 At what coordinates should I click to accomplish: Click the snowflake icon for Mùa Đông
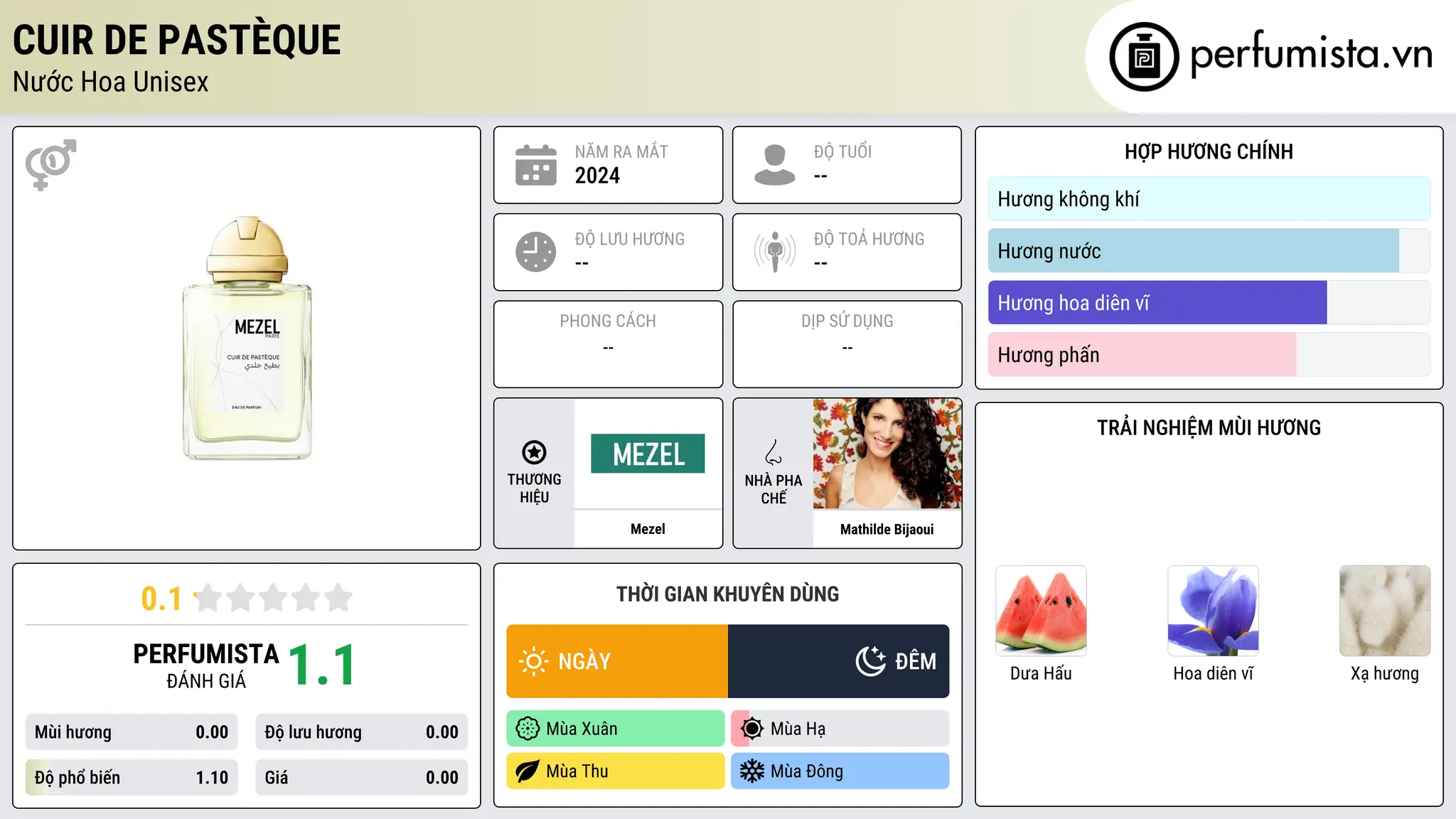(752, 771)
